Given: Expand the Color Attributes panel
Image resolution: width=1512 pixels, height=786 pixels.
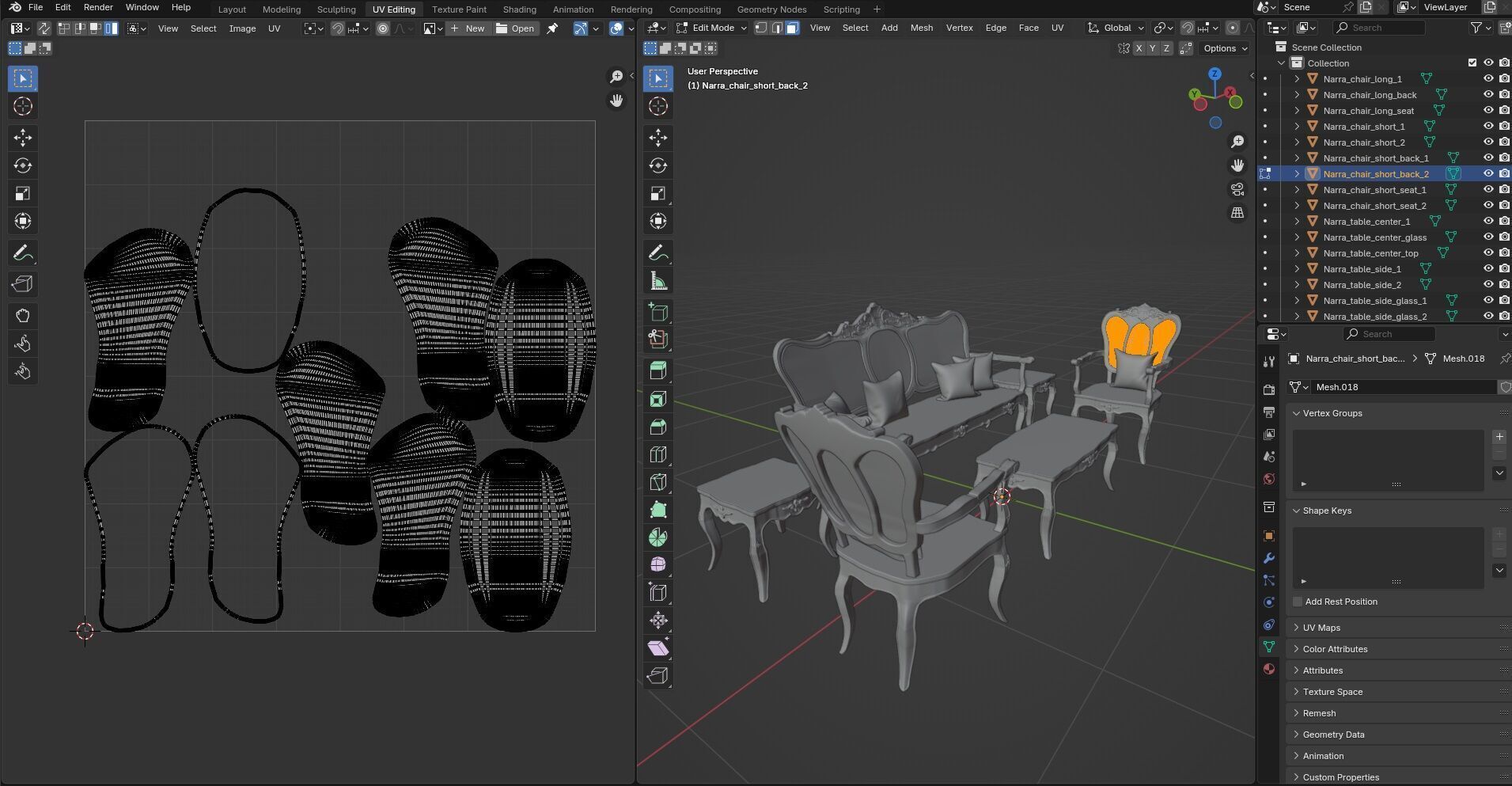Looking at the screenshot, I should [x=1297, y=649].
